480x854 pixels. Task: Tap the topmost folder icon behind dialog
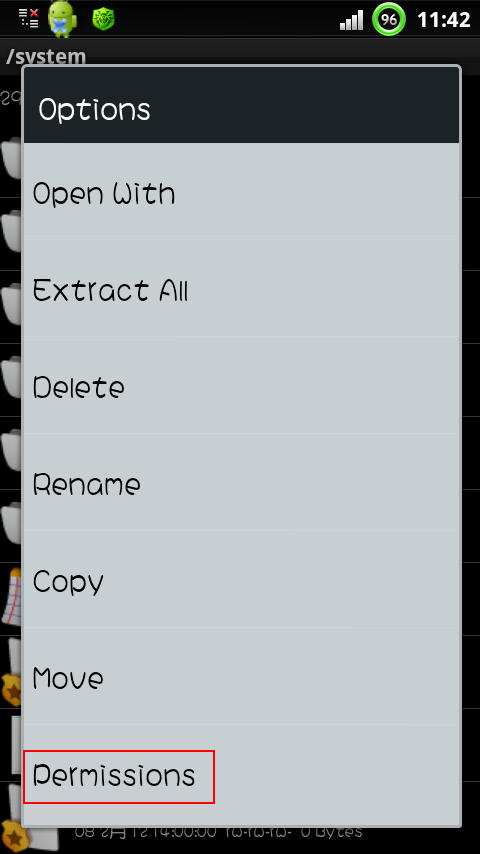tap(12, 159)
